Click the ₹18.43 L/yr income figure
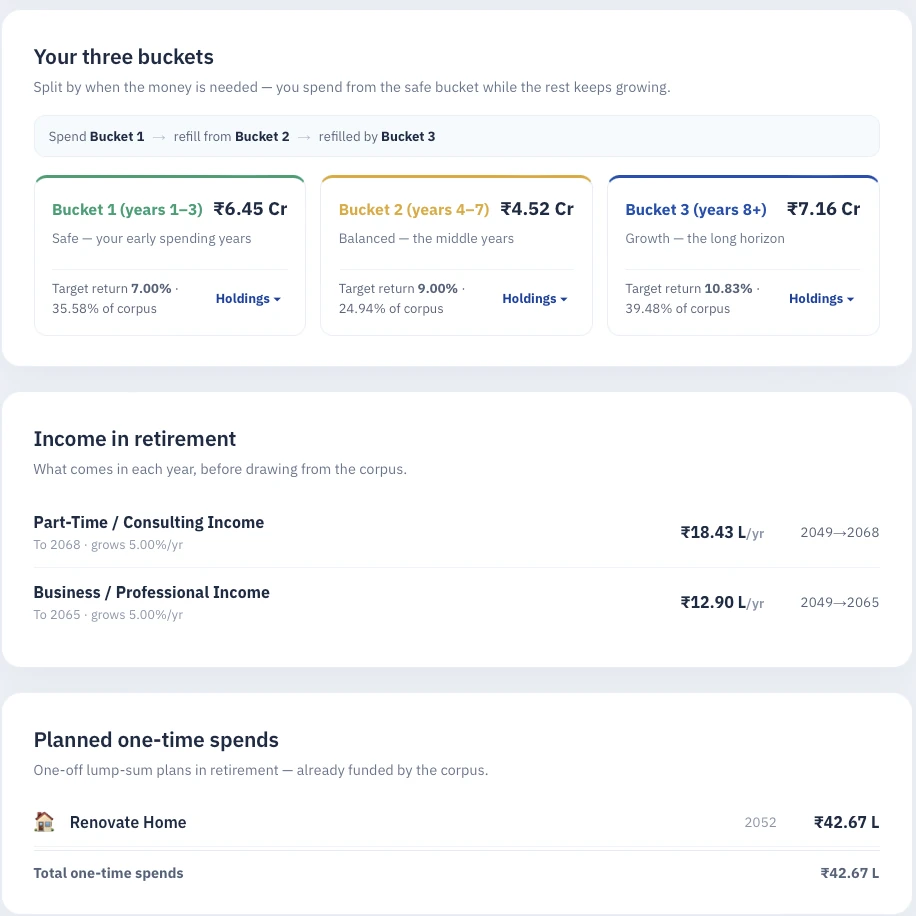Viewport: 916px width, 916px height. coord(722,533)
